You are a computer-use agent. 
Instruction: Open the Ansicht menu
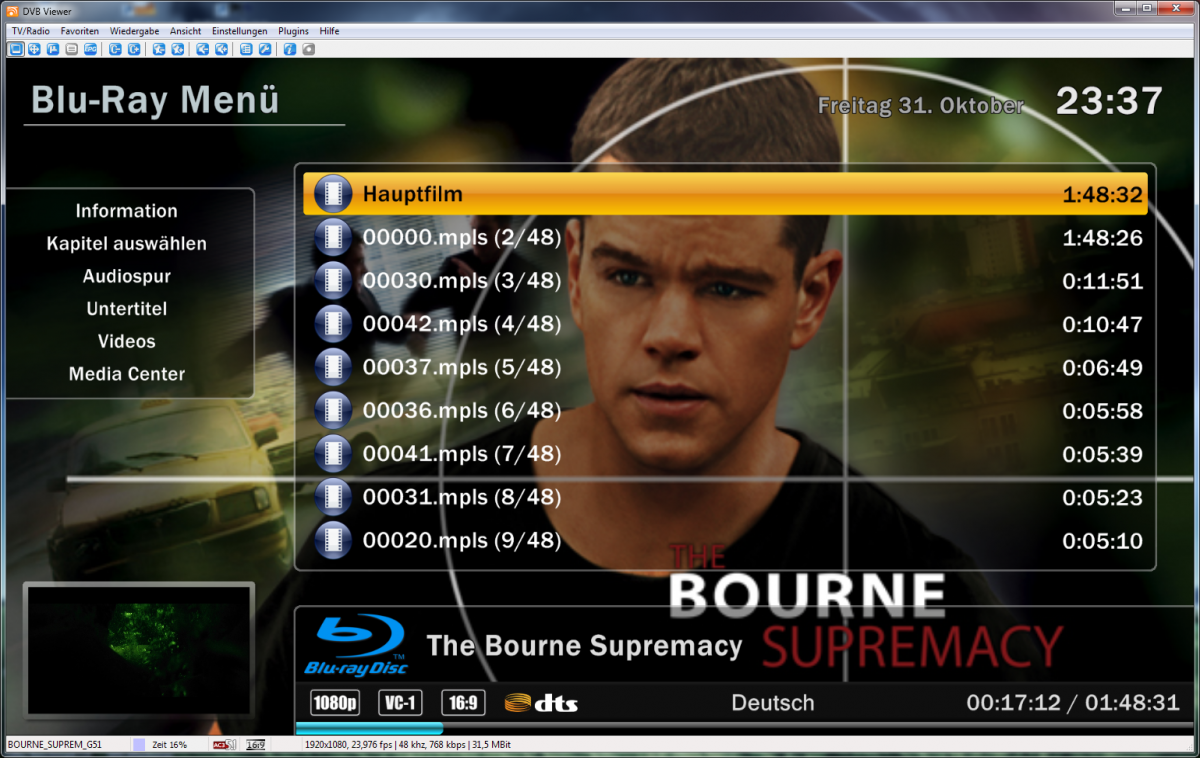[186, 31]
